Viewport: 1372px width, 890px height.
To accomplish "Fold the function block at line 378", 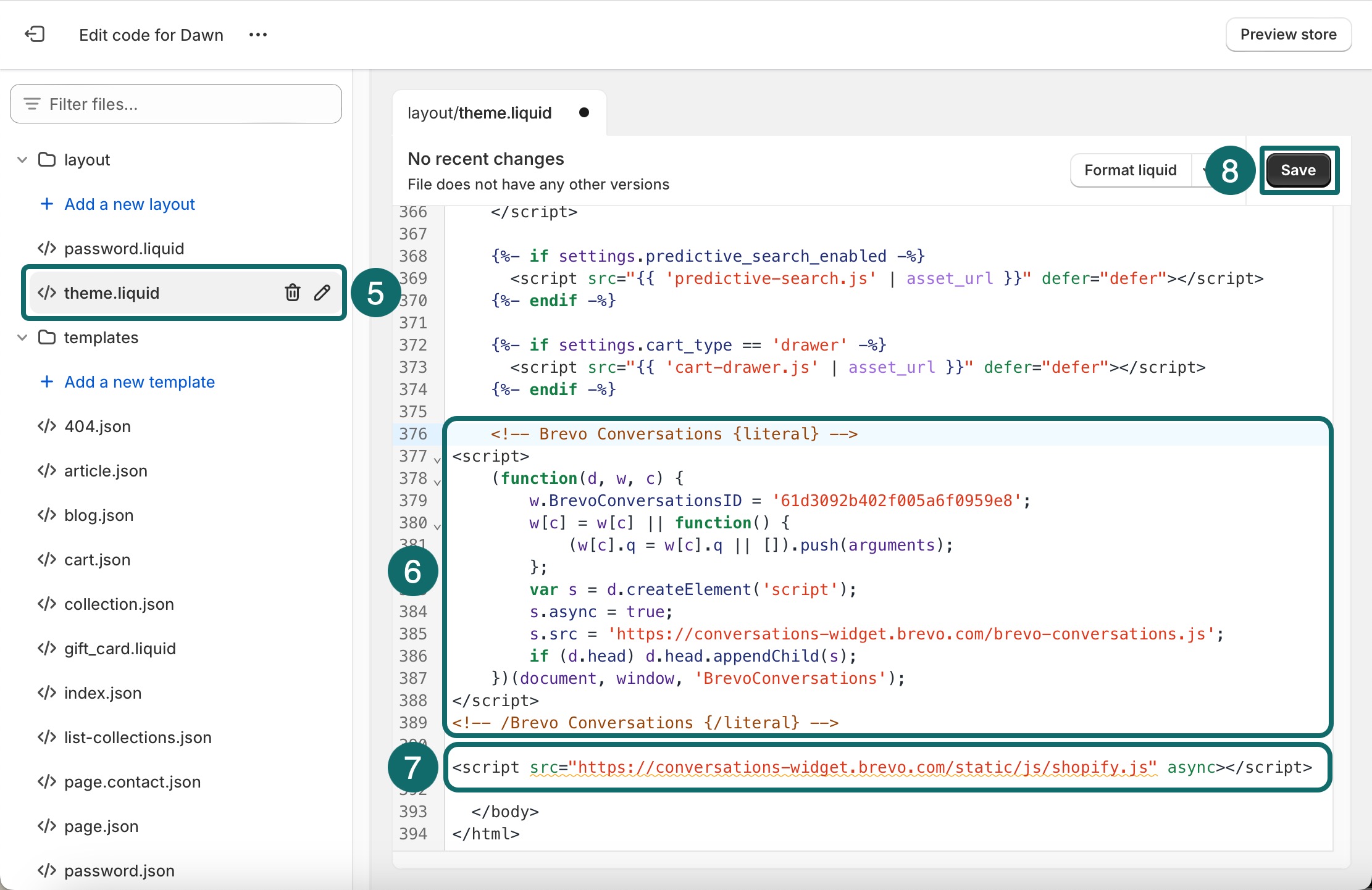I will pos(437,482).
